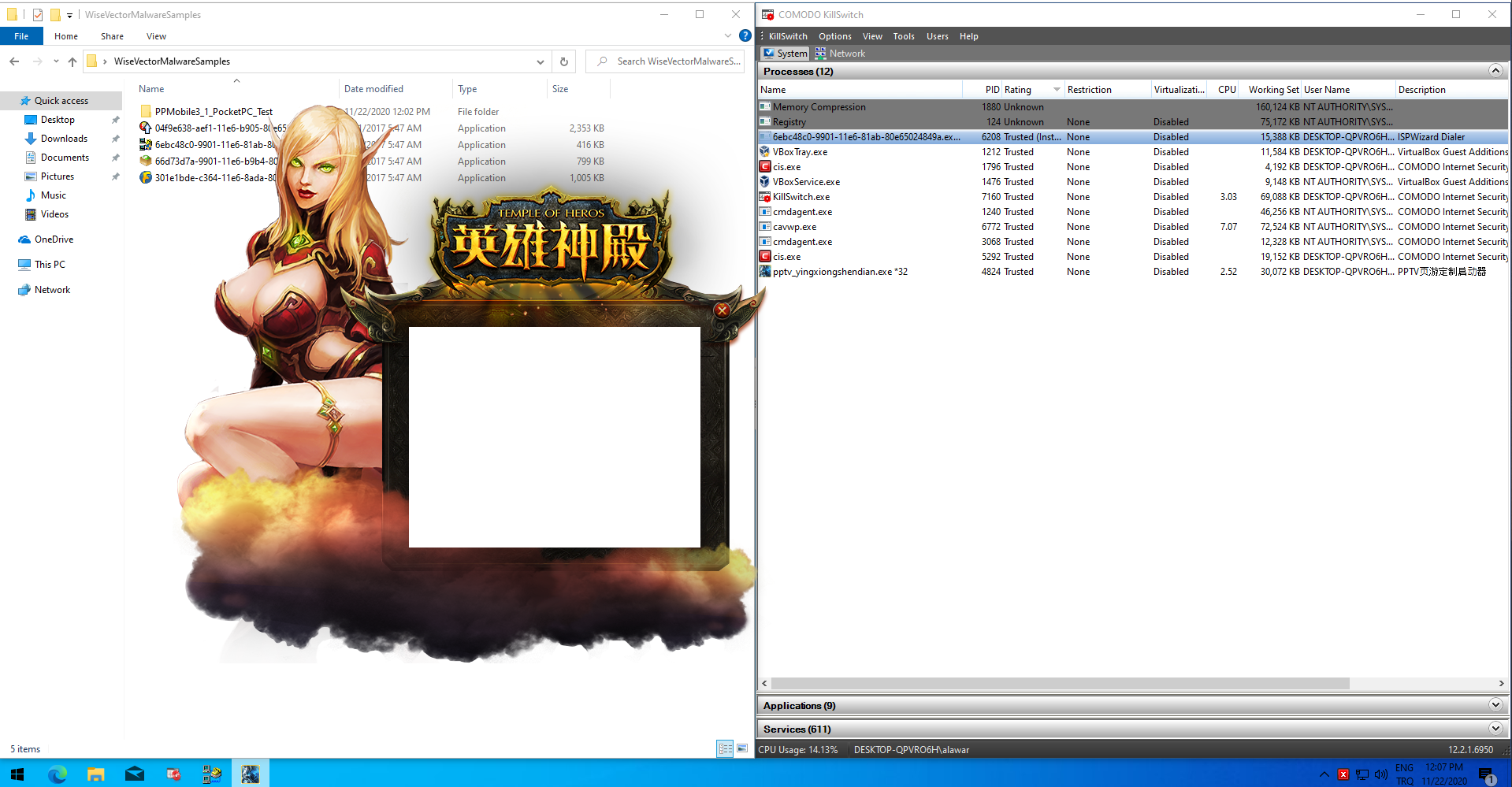Open the KillSwitch menu
The height and width of the screenshot is (787, 1512).
click(788, 36)
